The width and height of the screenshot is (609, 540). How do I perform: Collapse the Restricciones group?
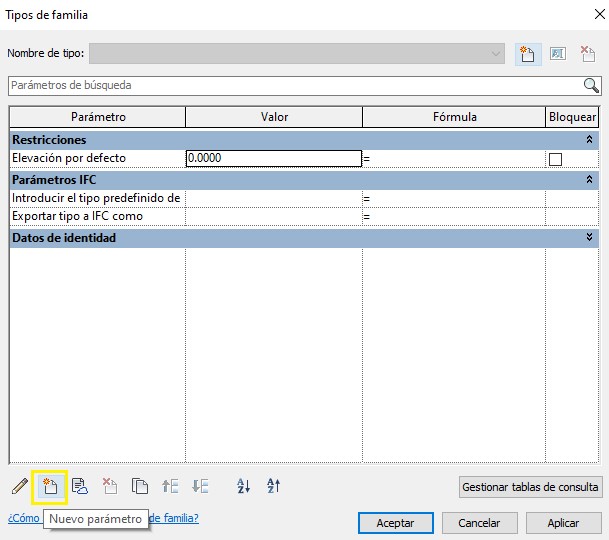(x=589, y=140)
